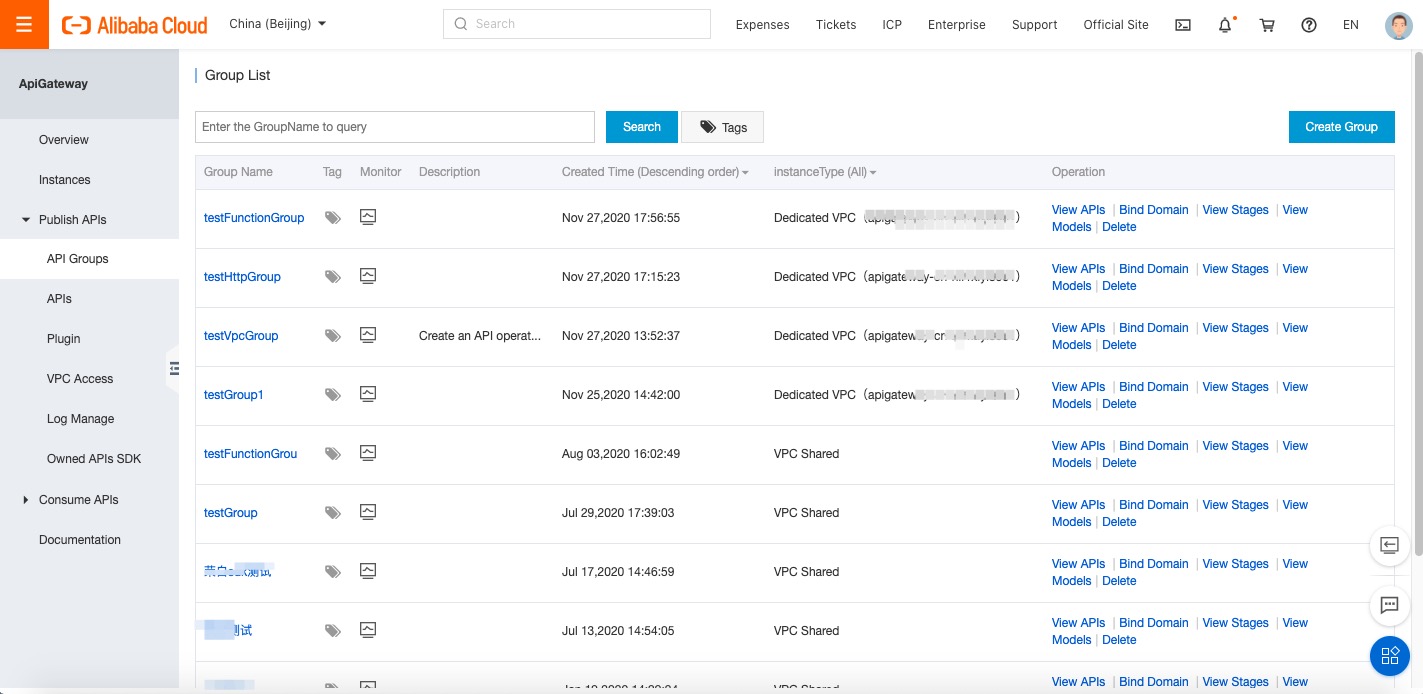The width and height of the screenshot is (1423, 694).
Task: Click View Stages for testVpcGroup
Action: [1235, 328]
